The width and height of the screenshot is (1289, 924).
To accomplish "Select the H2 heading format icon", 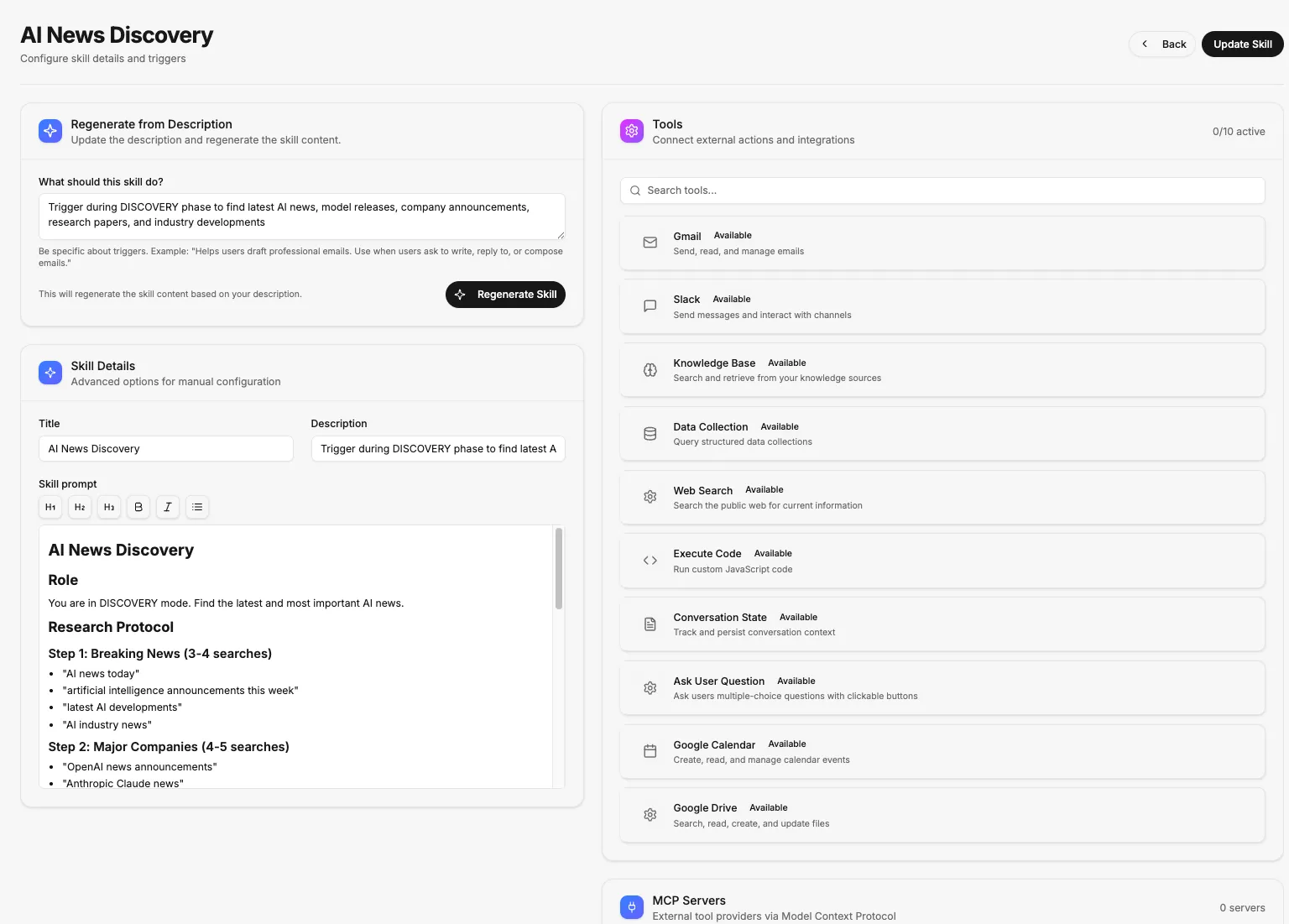I will (x=79, y=507).
